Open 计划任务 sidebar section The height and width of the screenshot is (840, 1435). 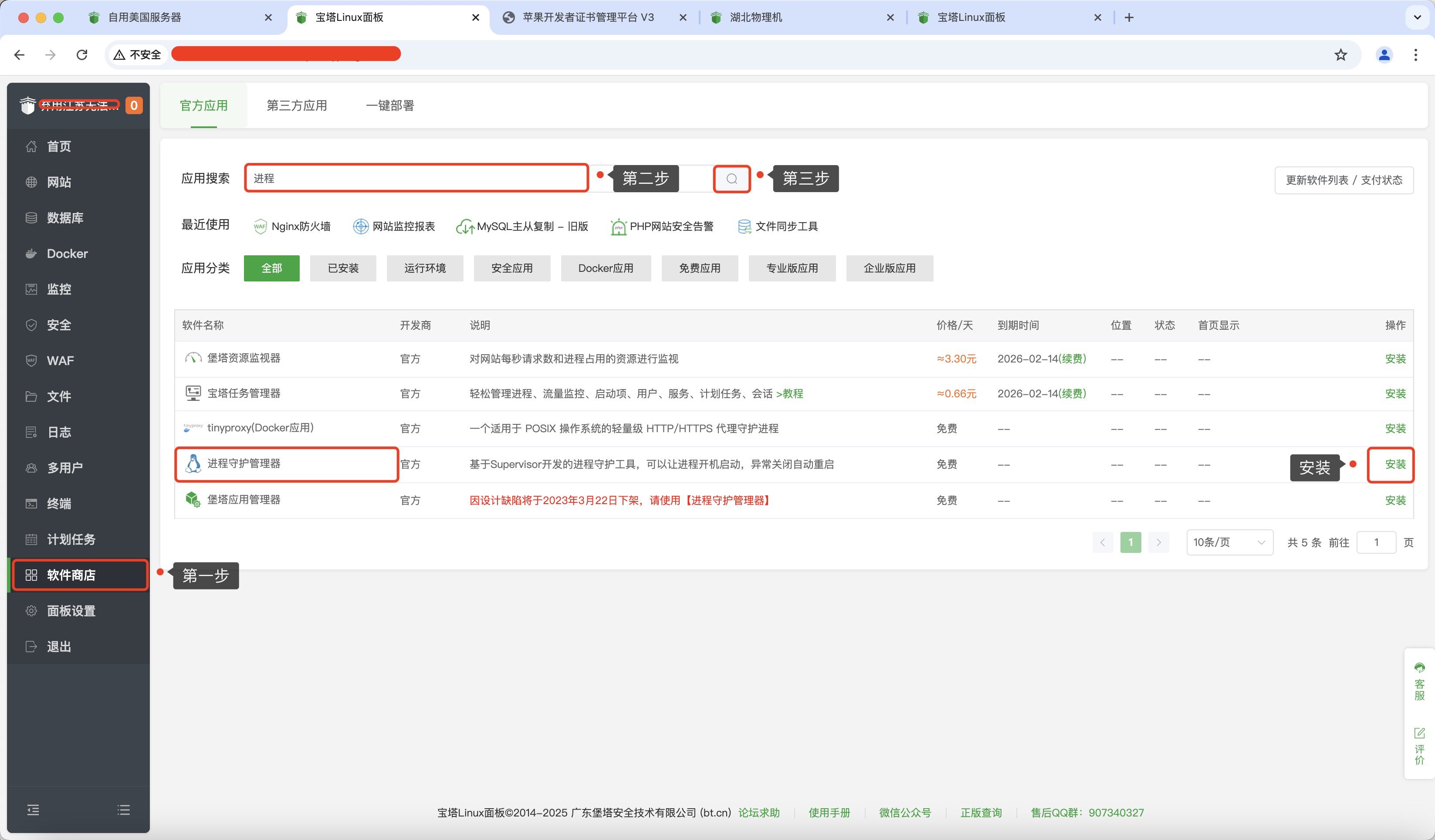(78, 539)
